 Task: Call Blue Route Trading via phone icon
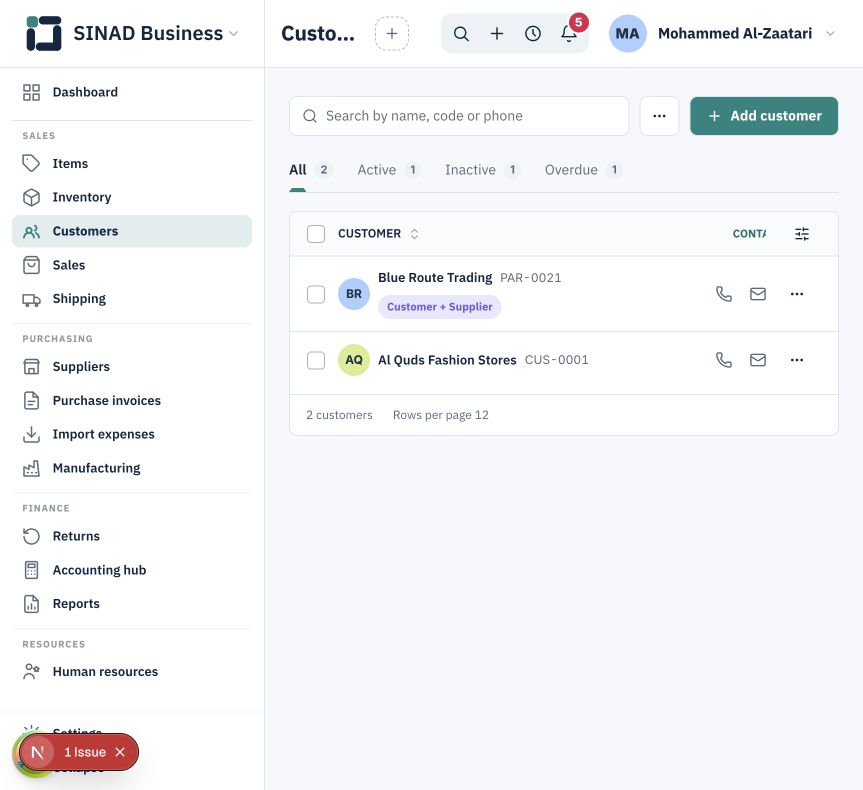tap(724, 294)
